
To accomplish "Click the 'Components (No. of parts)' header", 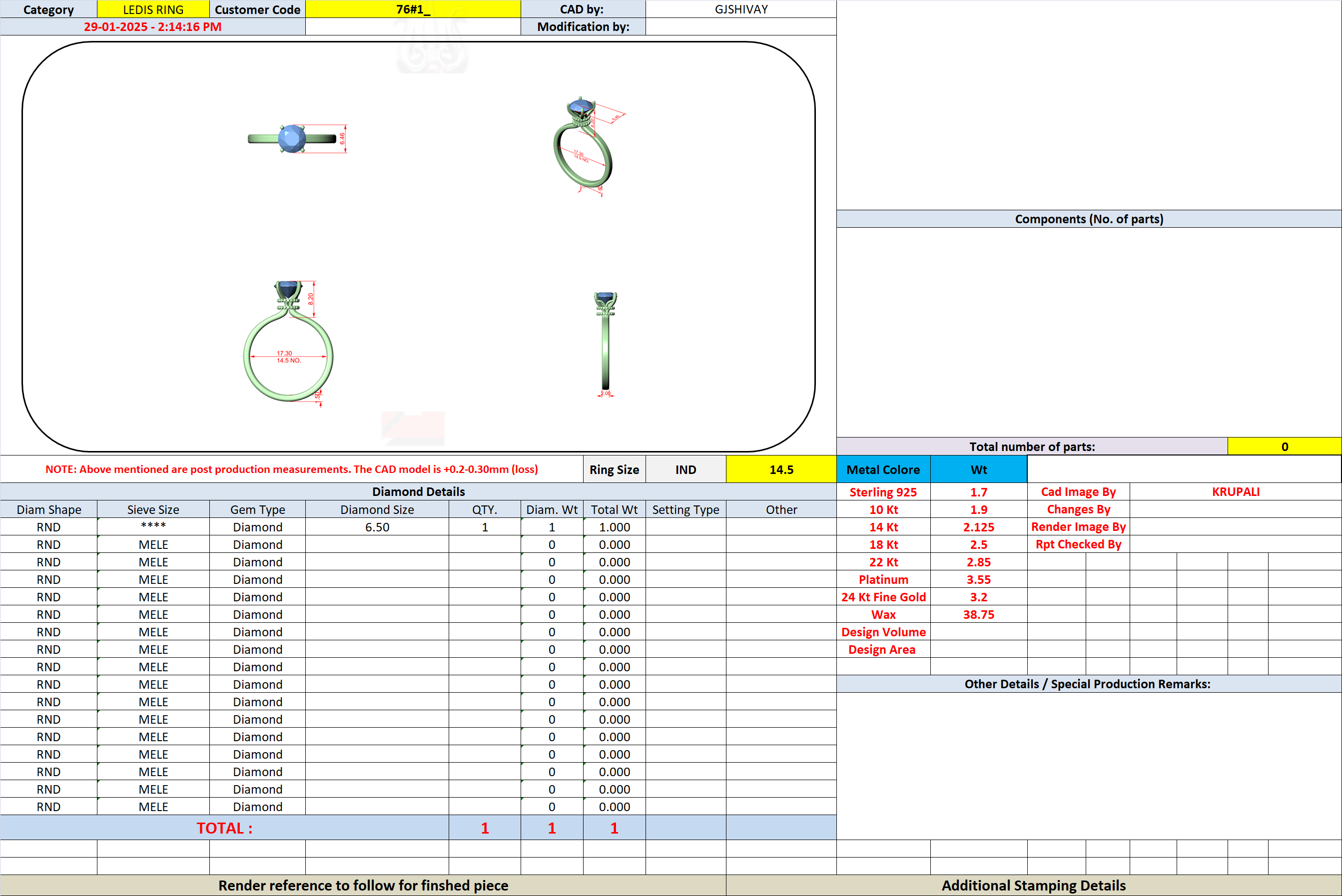I will point(1089,219).
